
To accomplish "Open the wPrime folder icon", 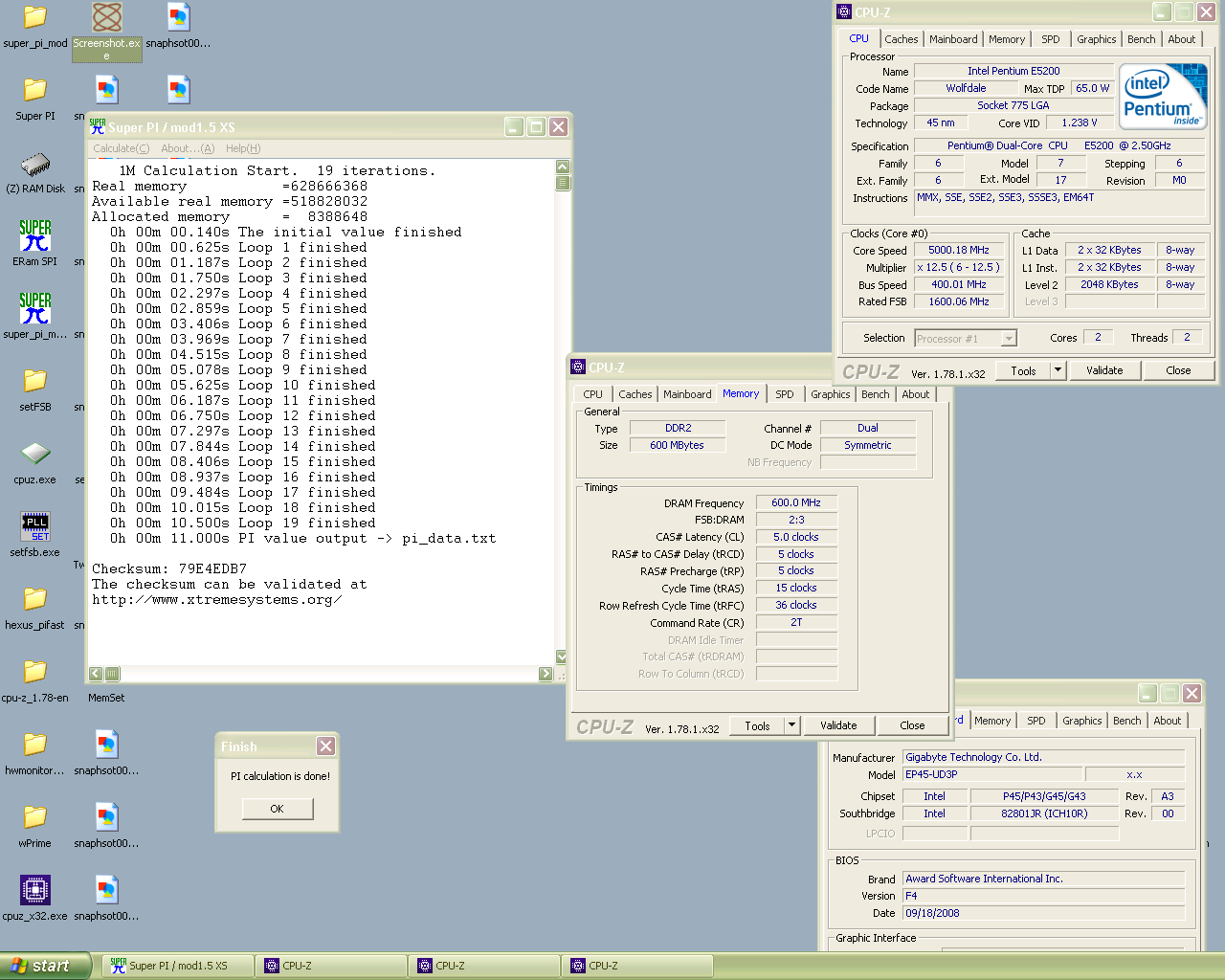I will [x=35, y=817].
